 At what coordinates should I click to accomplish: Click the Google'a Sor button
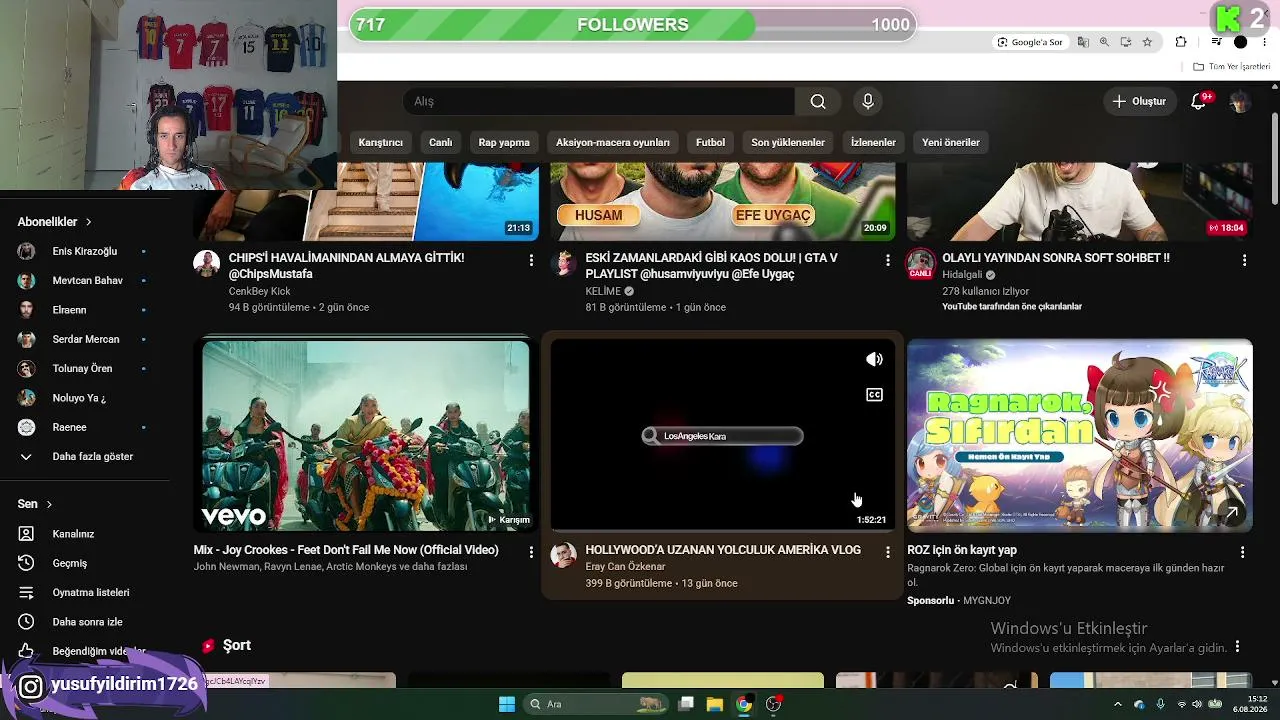pyautogui.click(x=1030, y=42)
